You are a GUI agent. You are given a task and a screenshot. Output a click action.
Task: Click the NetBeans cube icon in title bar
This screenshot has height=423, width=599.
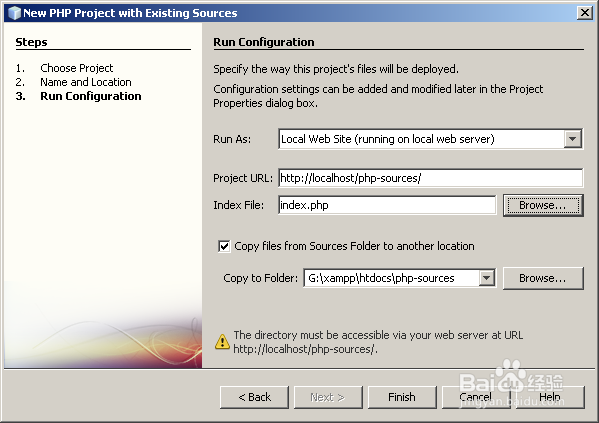click(x=14, y=13)
